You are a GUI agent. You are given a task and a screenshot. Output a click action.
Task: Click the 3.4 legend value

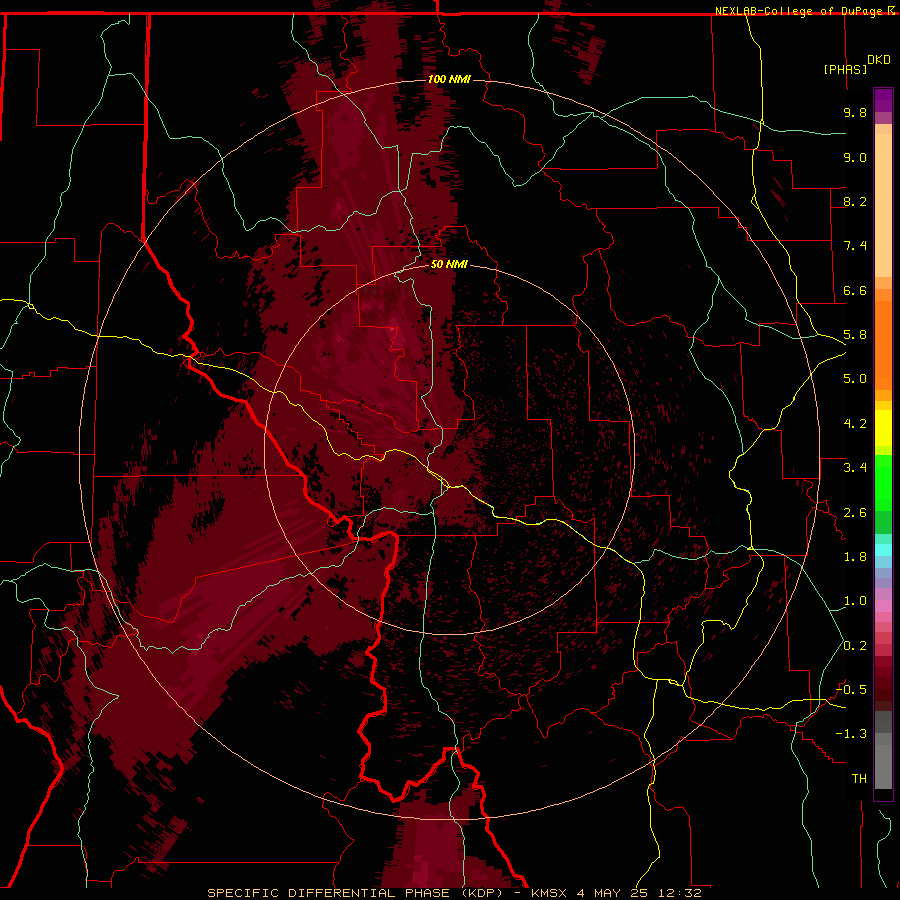(855, 468)
